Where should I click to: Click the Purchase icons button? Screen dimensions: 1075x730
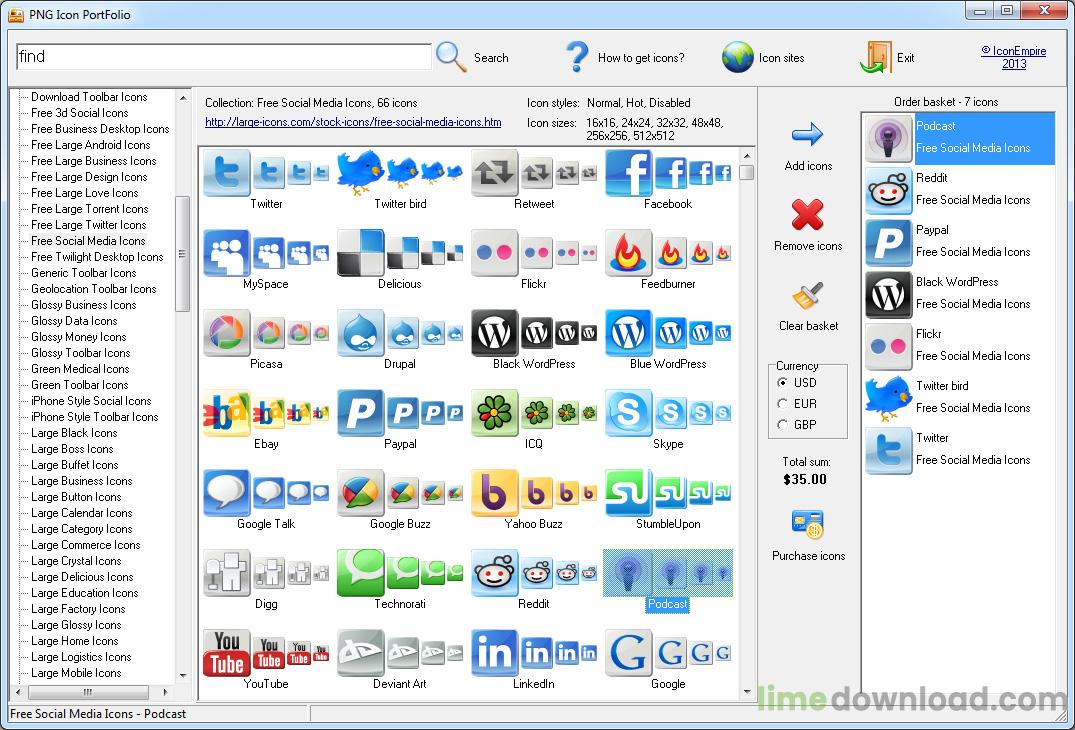click(807, 525)
